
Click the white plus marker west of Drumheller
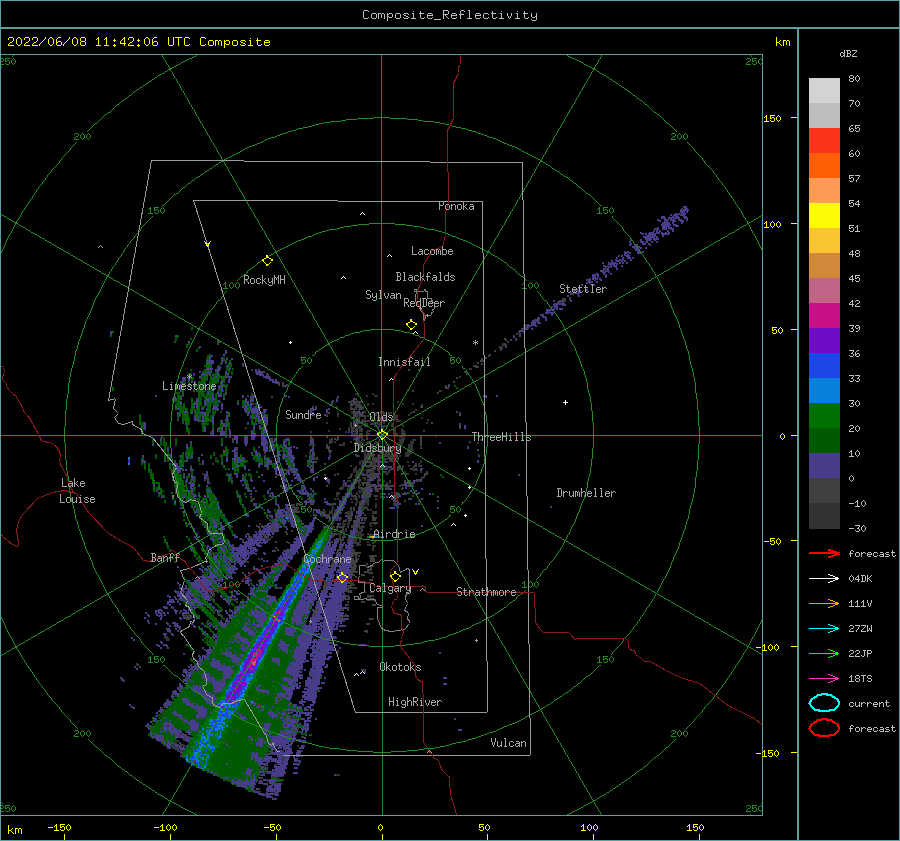pyautogui.click(x=565, y=402)
